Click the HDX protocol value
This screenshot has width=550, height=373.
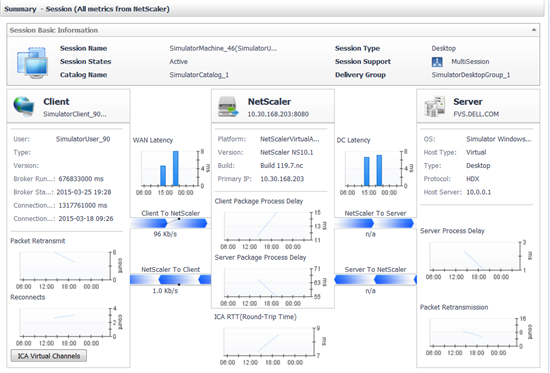[472, 179]
